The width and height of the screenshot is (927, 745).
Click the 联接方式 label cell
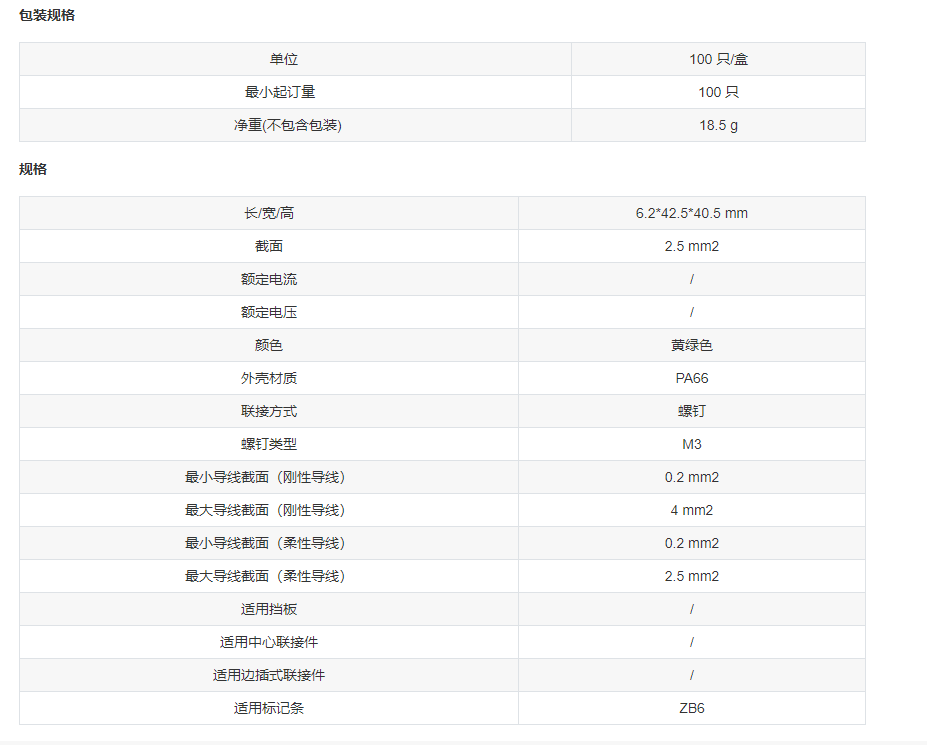[269, 411]
